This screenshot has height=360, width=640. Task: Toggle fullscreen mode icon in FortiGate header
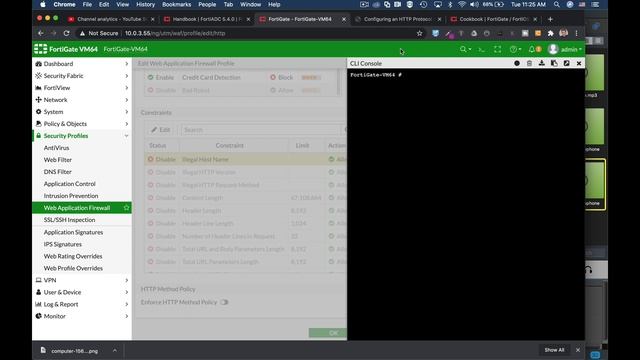point(497,49)
